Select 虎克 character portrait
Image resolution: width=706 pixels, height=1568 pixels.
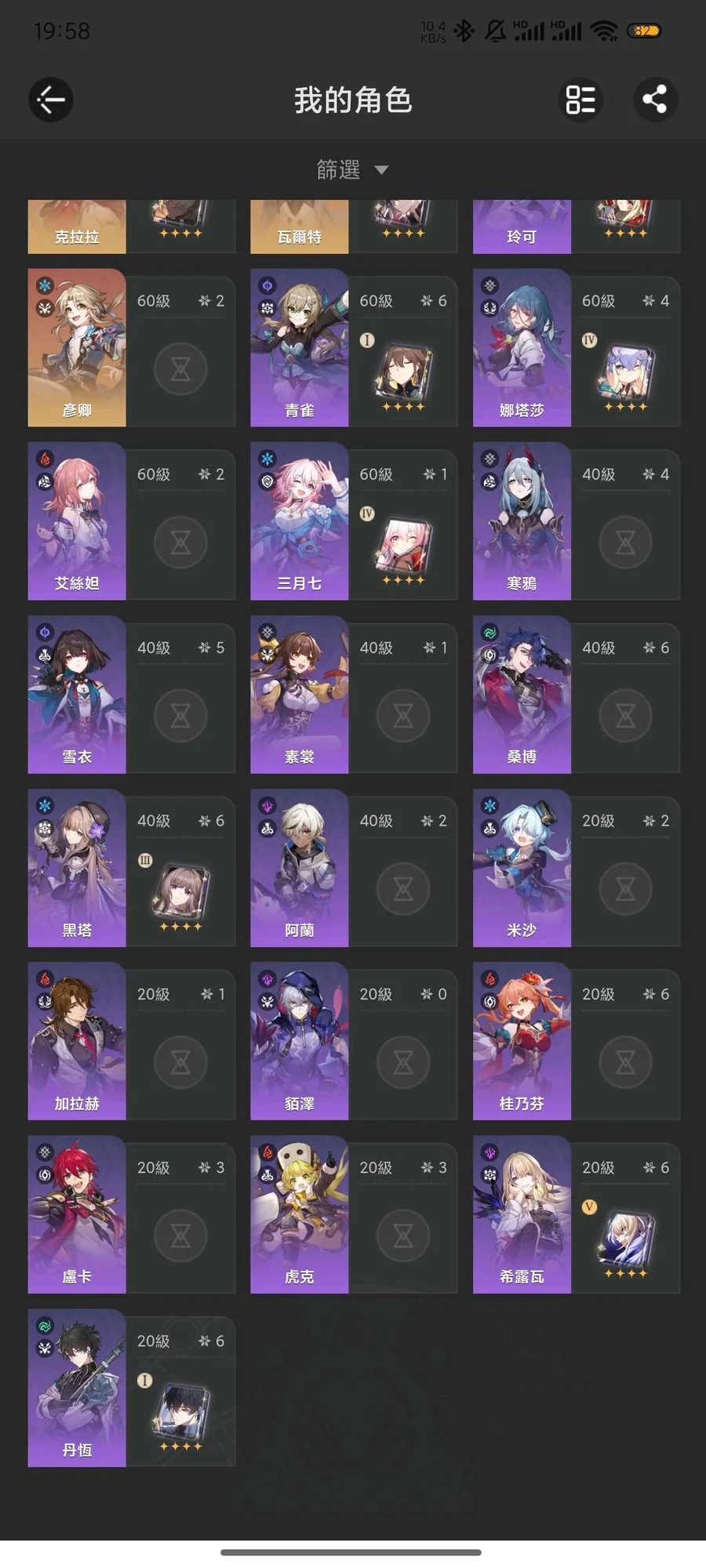pos(299,1214)
